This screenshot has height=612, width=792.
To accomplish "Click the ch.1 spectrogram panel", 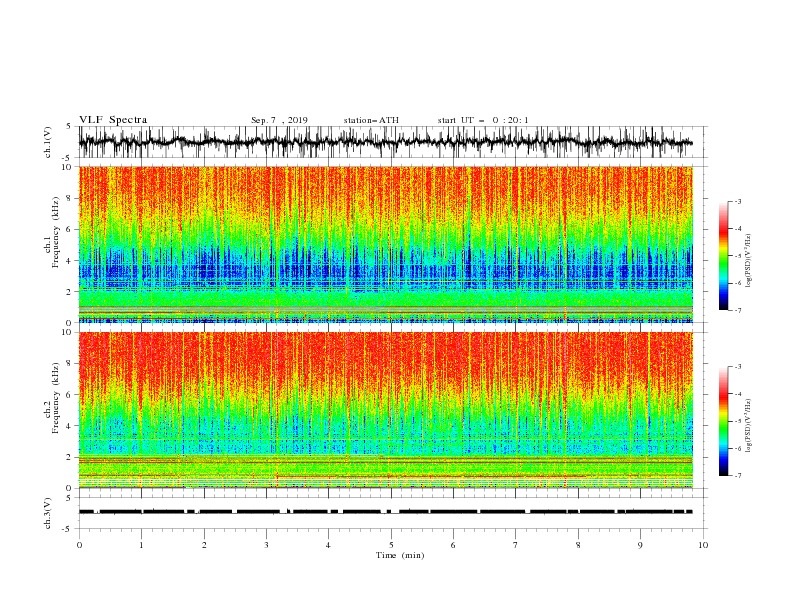I will click(385, 244).
